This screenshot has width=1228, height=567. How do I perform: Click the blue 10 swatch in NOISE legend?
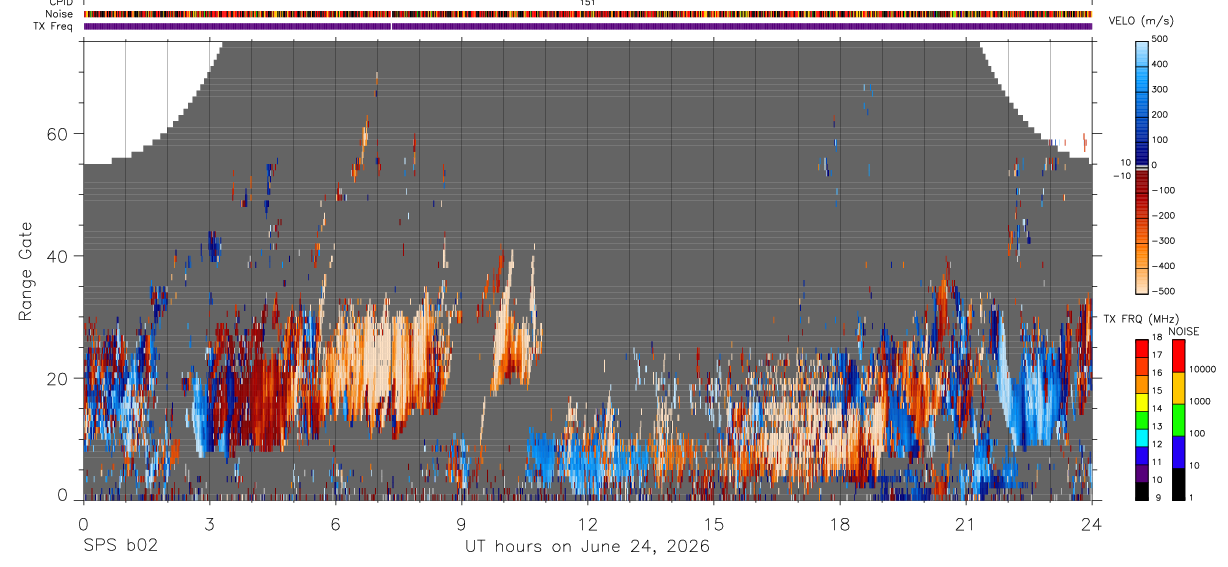click(1179, 452)
